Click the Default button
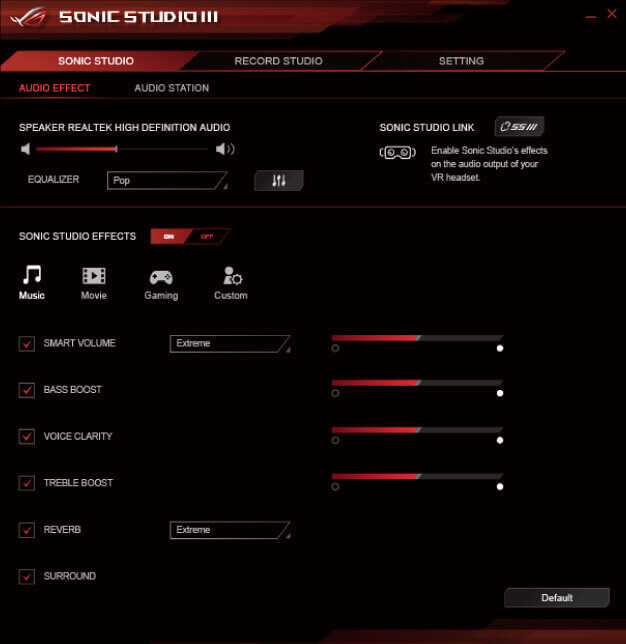This screenshot has width=626, height=644. 557,598
